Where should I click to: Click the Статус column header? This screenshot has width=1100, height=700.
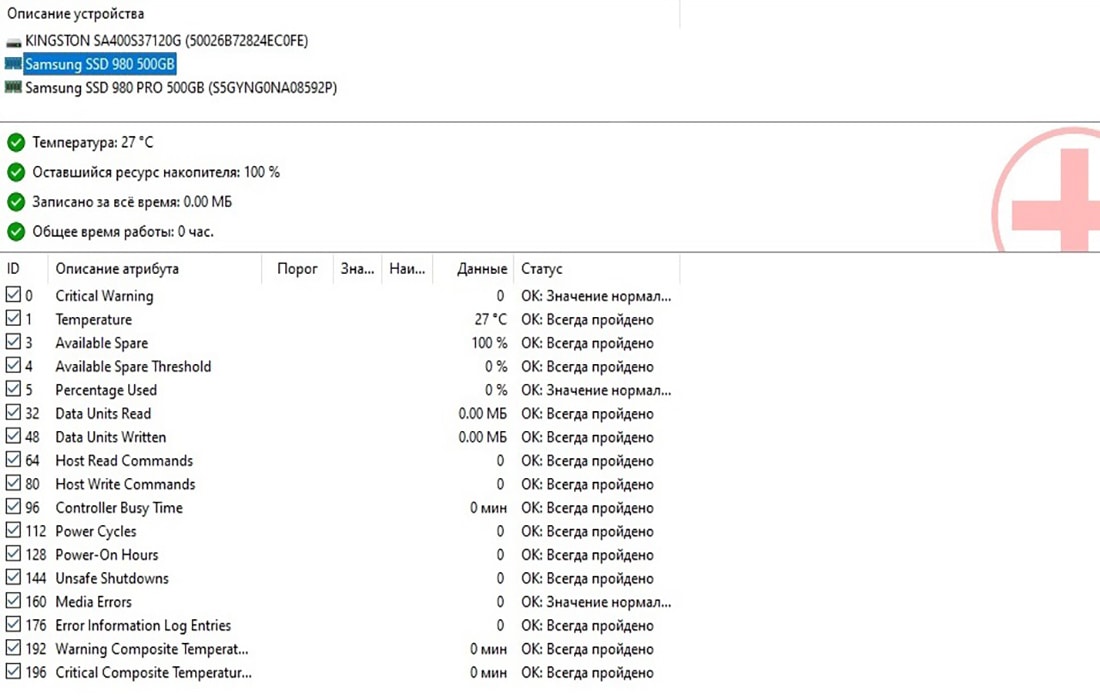542,269
